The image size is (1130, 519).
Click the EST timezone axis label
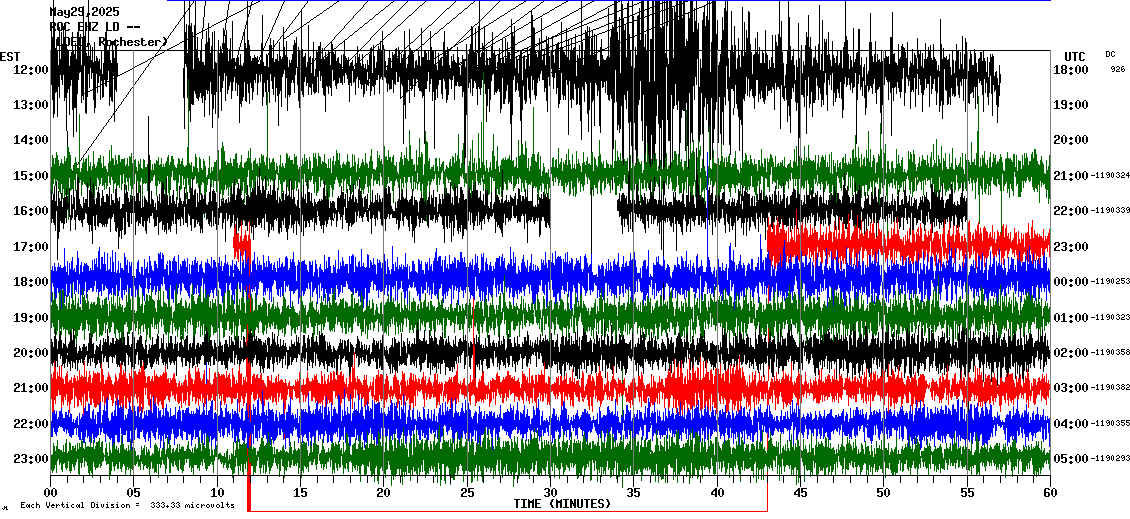[x=9, y=56]
